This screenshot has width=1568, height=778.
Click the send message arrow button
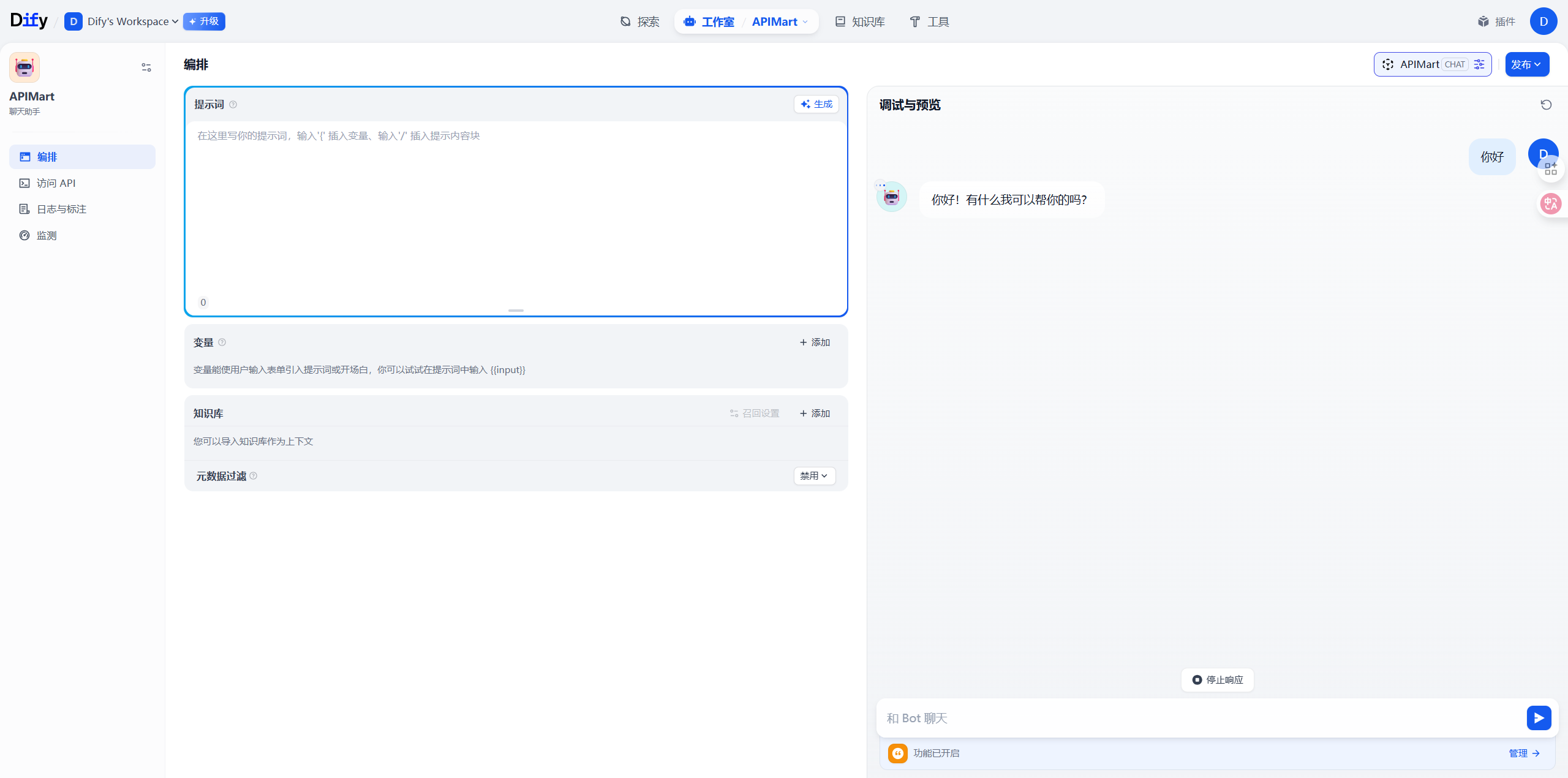pyautogui.click(x=1539, y=718)
